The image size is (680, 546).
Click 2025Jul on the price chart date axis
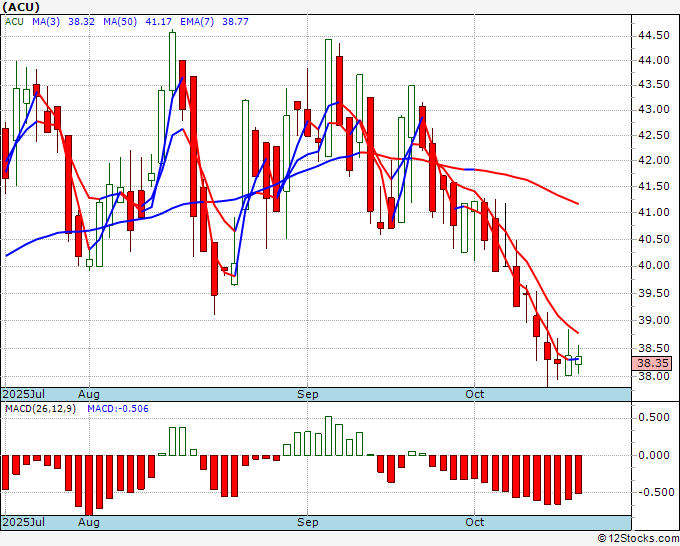[24, 394]
